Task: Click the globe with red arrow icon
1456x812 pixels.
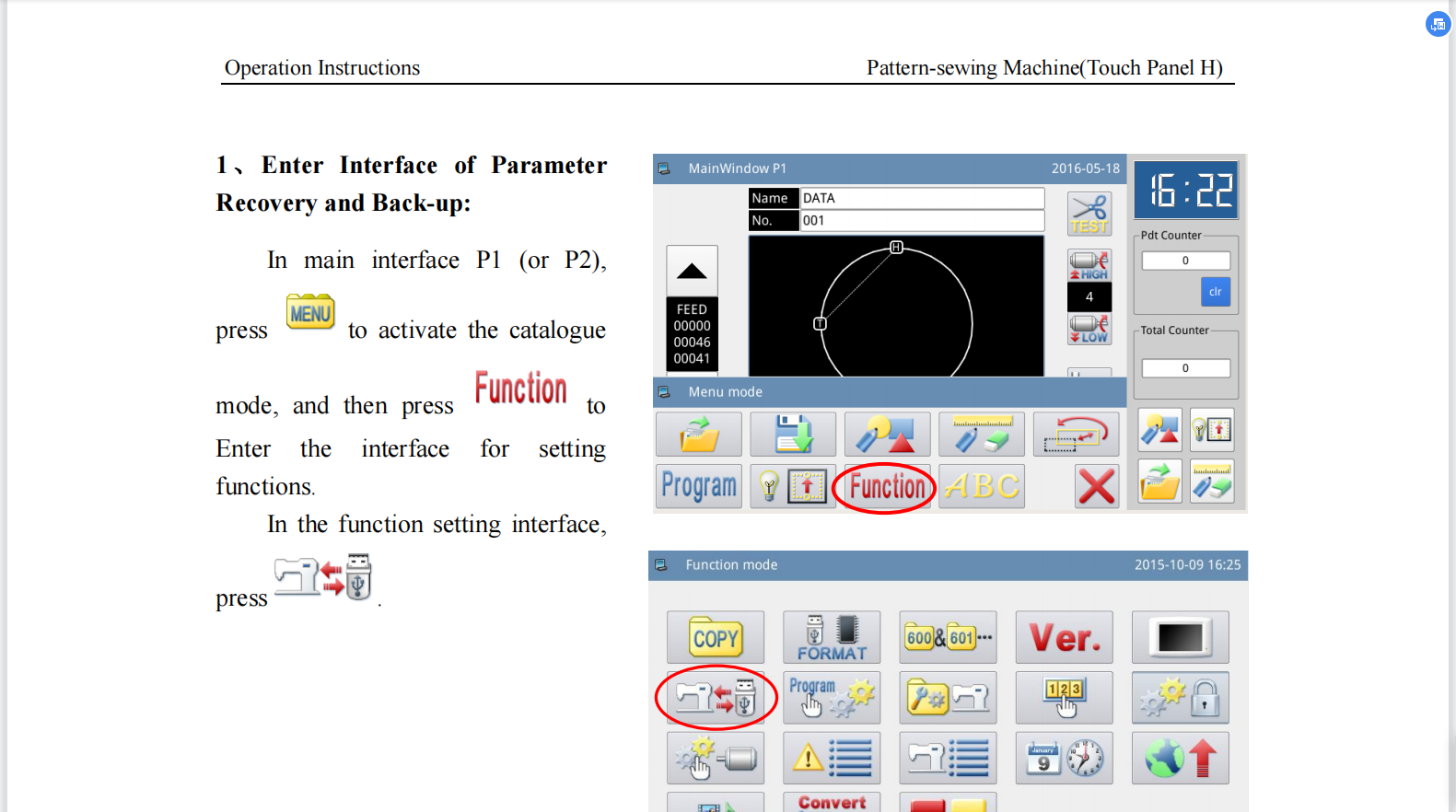Action: tap(1181, 758)
